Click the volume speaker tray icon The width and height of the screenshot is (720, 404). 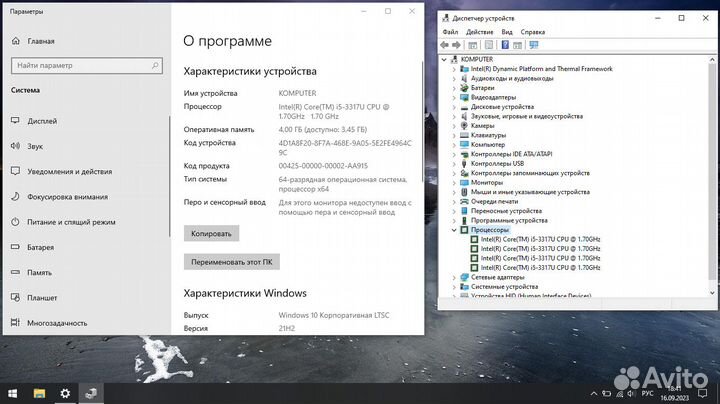(631, 393)
